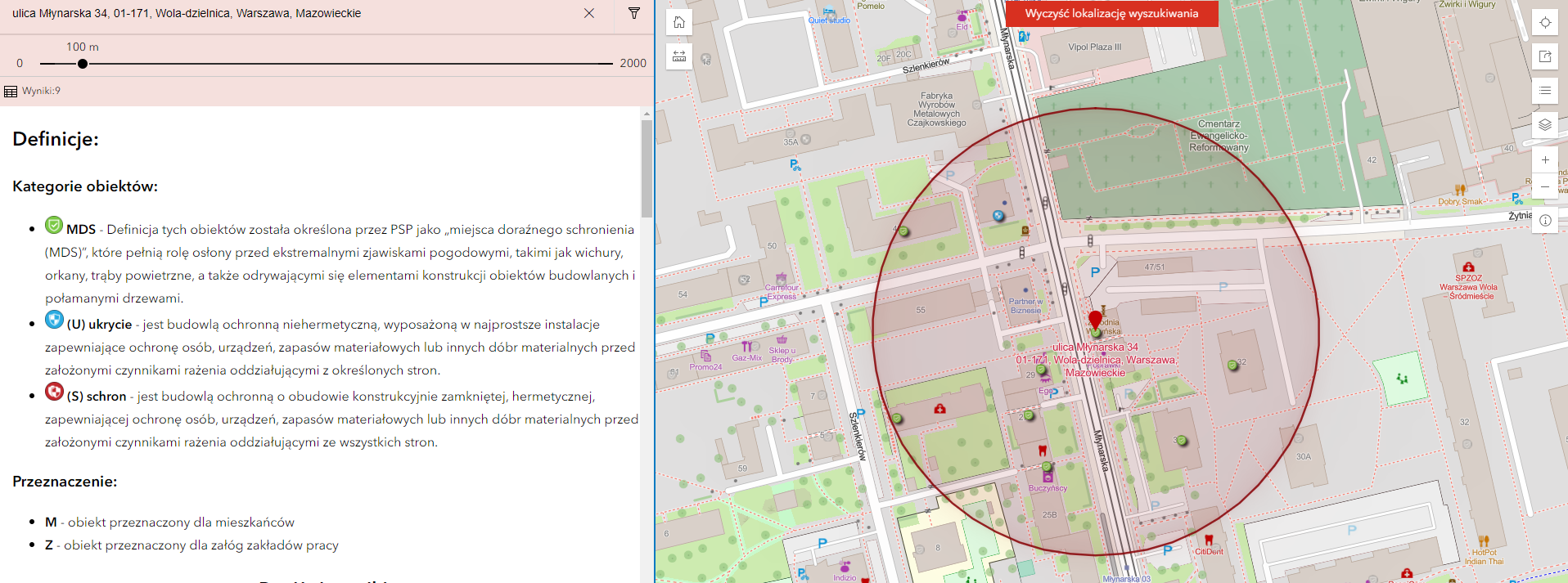1568x583 pixels.
Task: Open the share map icon
Action: click(1544, 56)
